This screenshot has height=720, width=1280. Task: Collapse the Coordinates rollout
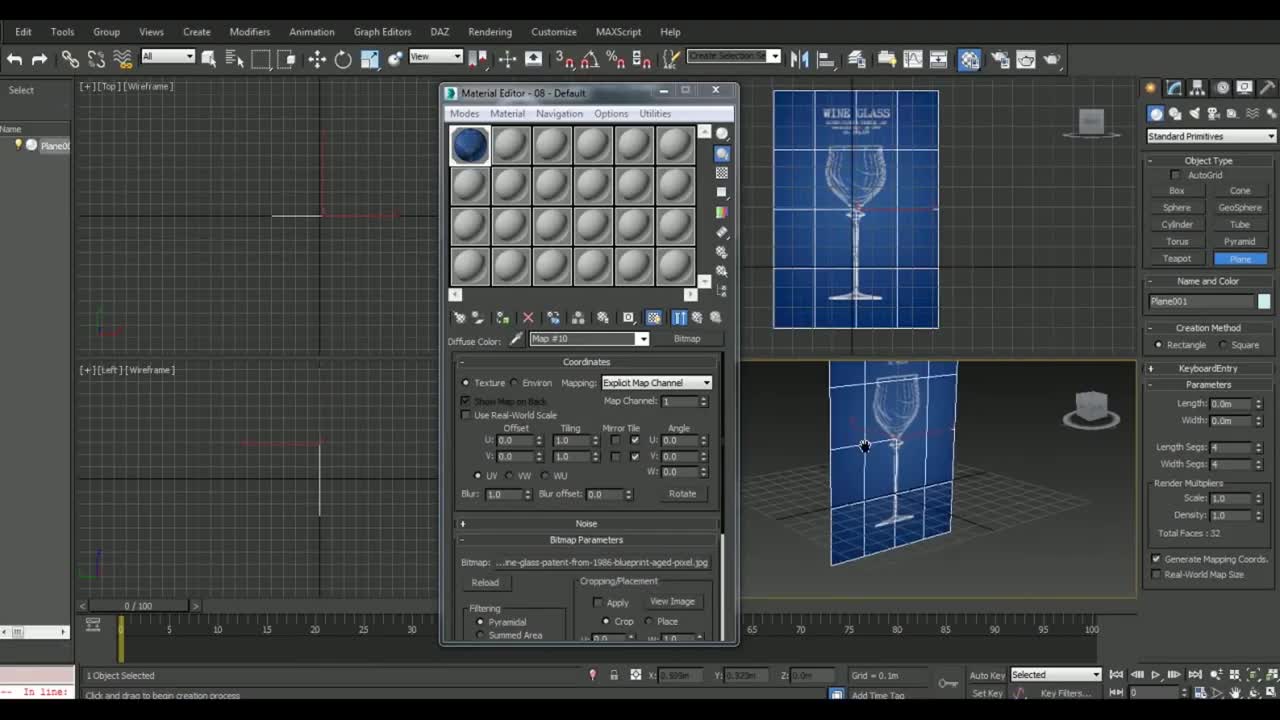click(x=586, y=362)
